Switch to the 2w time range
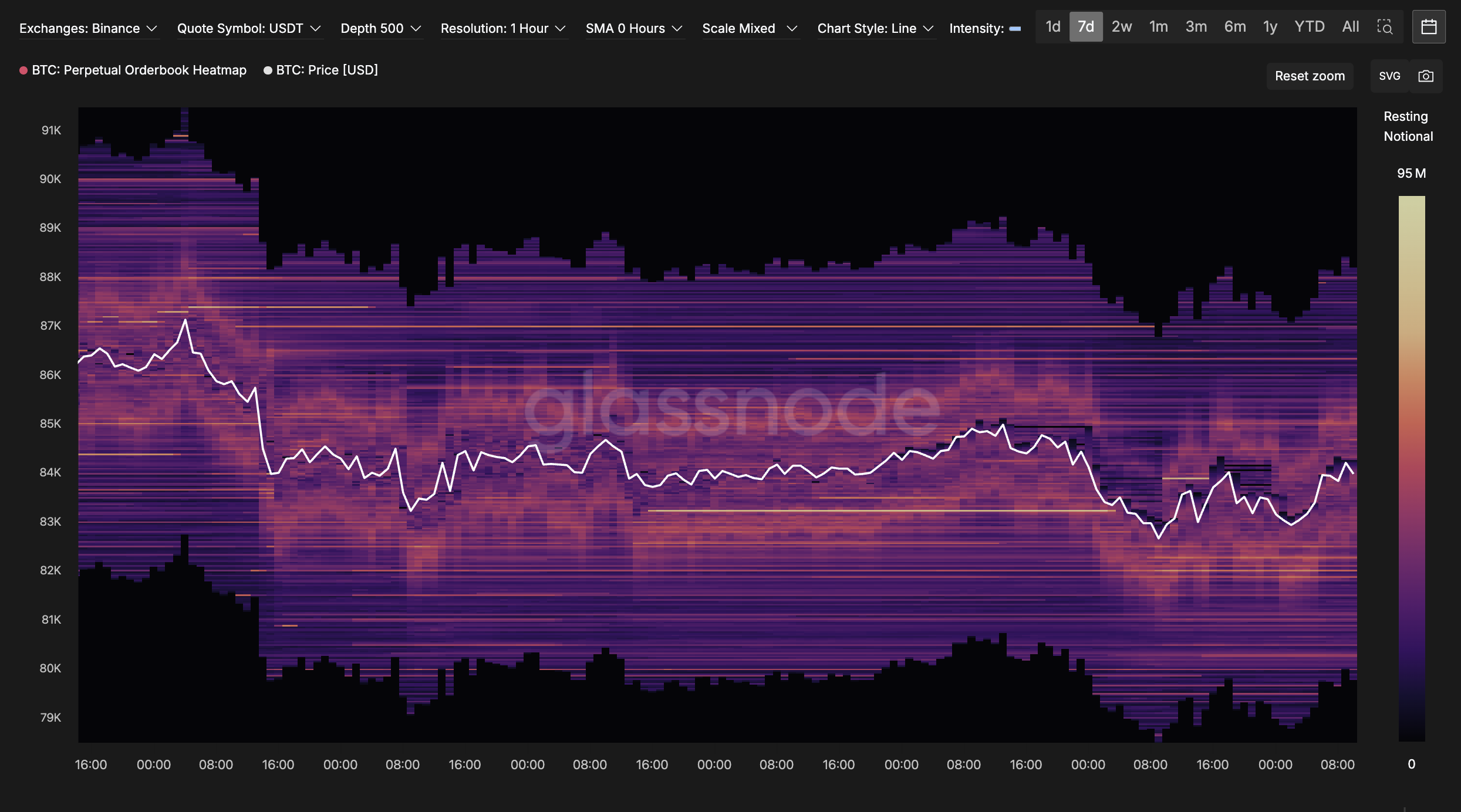 click(1122, 27)
